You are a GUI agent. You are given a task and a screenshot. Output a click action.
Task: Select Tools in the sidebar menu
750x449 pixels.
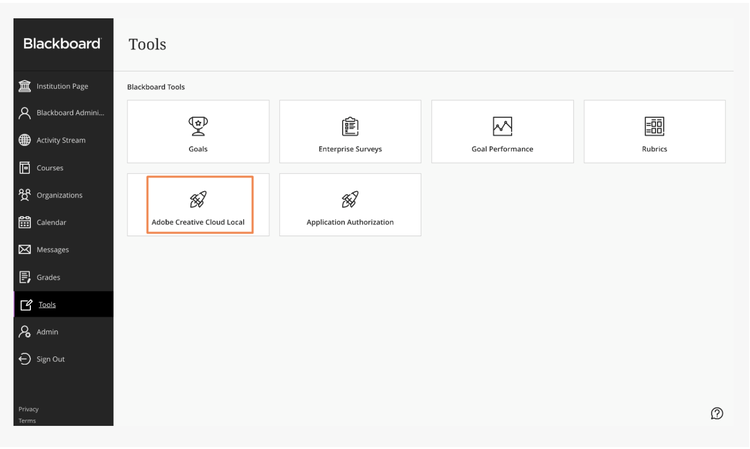click(47, 304)
